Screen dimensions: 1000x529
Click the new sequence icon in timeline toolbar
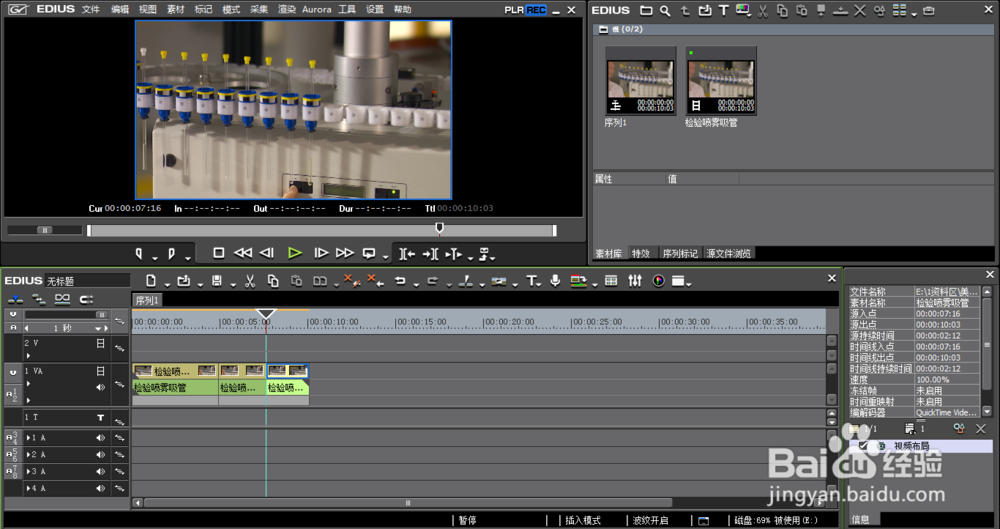coord(151,281)
